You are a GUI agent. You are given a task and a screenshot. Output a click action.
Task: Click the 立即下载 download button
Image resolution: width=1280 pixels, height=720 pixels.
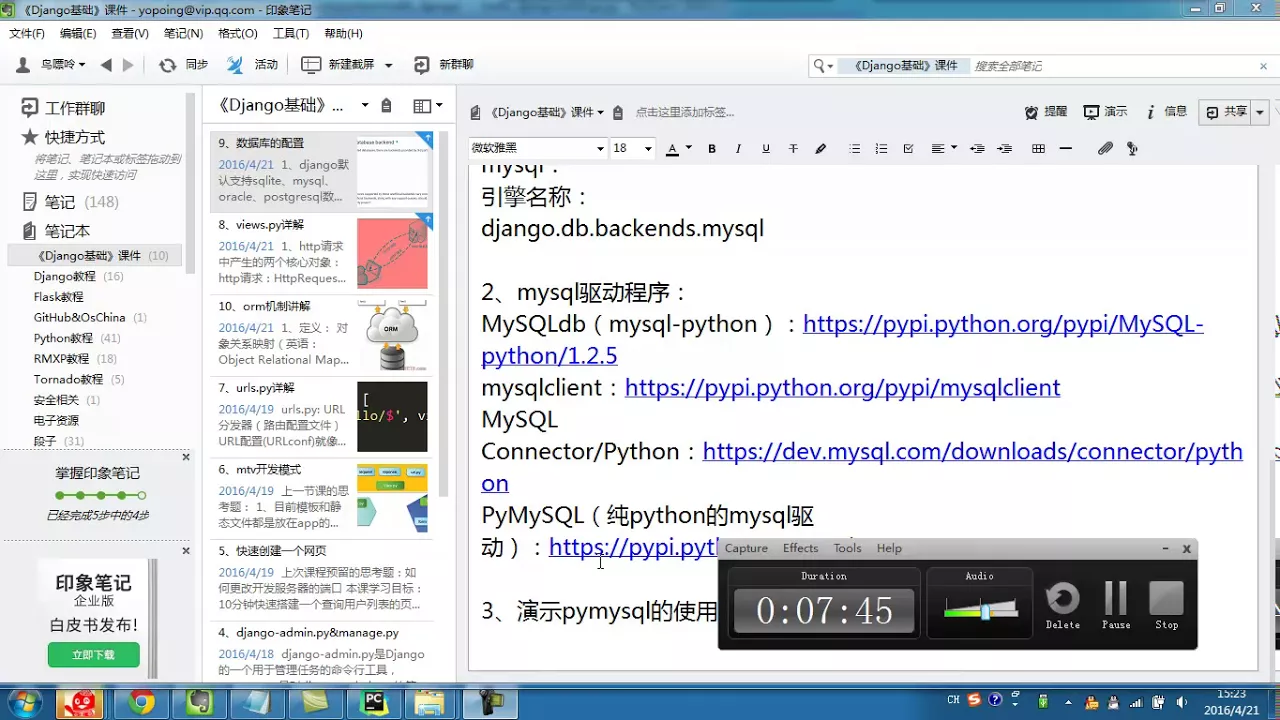pyautogui.click(x=93, y=655)
